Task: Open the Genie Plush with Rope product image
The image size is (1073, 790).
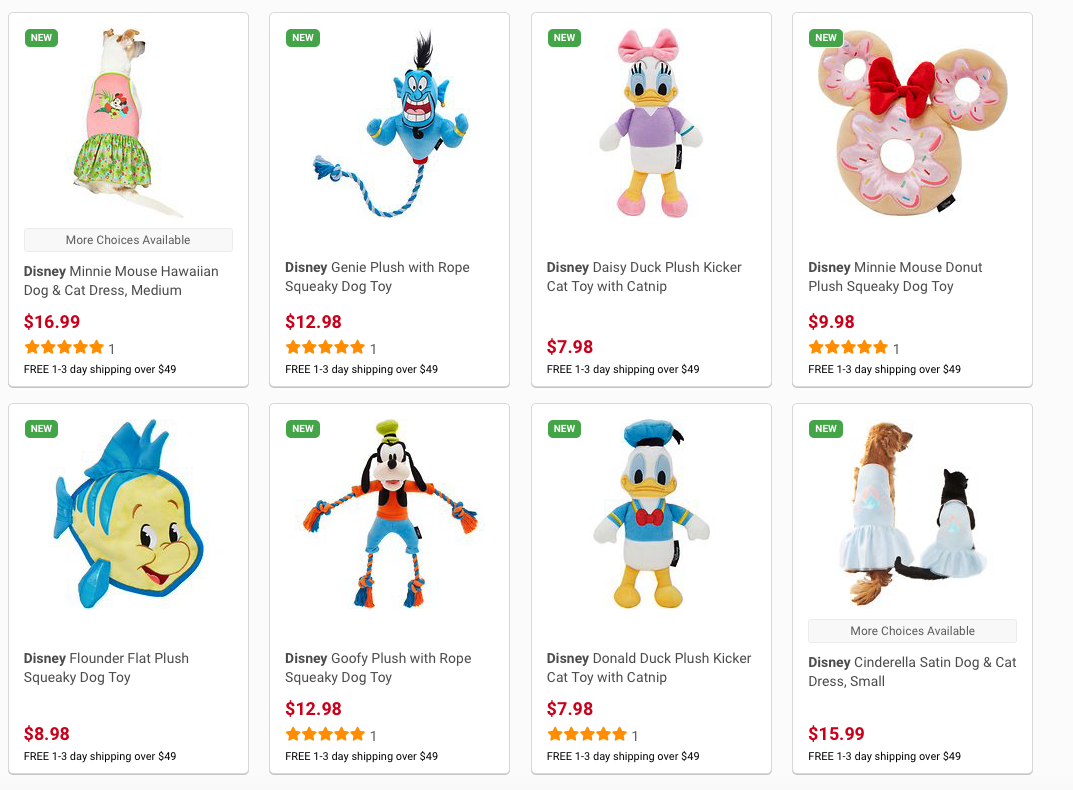Action: pyautogui.click(x=390, y=125)
